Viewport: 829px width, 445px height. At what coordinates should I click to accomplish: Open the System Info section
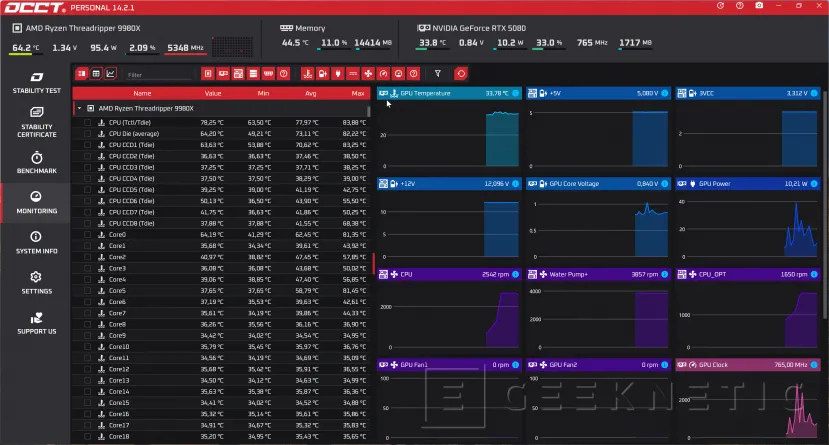tap(36, 243)
